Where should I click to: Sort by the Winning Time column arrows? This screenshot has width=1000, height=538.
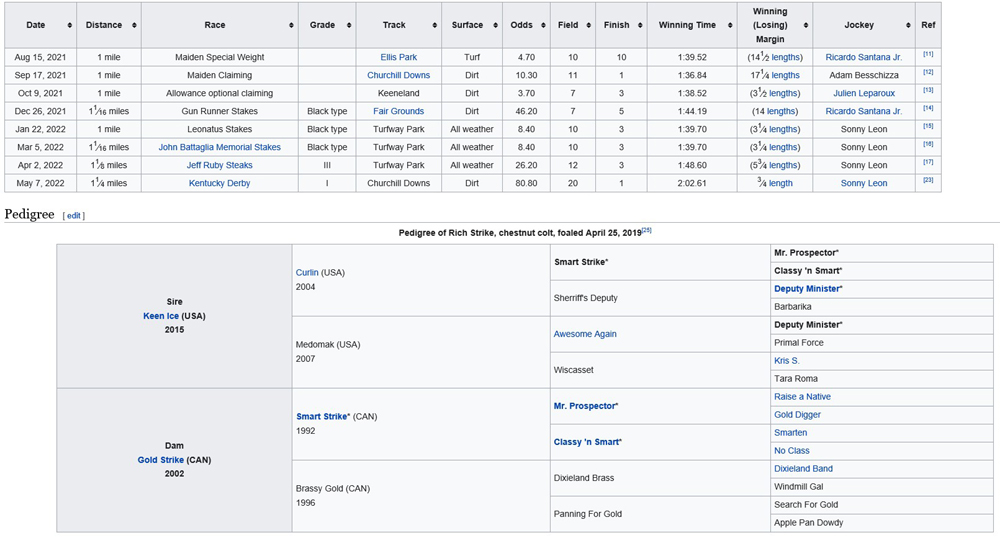coord(729,25)
